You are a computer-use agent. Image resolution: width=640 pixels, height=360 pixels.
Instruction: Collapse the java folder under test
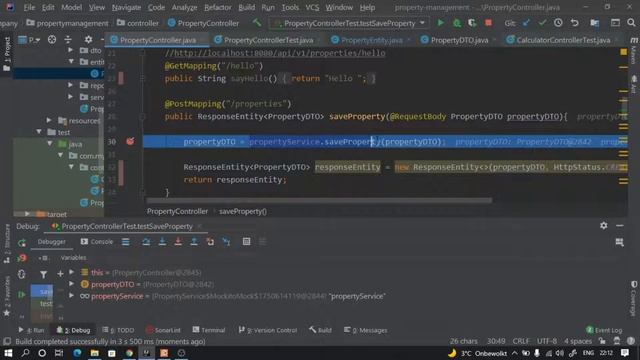(49, 144)
